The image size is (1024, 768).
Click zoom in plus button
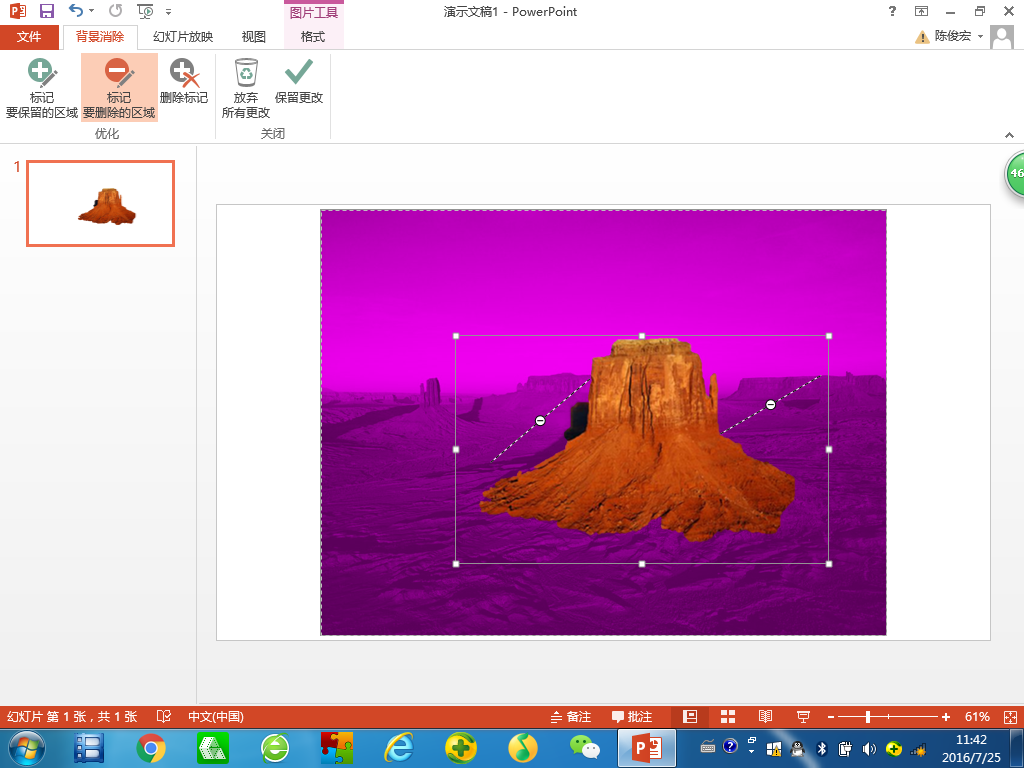coord(946,717)
